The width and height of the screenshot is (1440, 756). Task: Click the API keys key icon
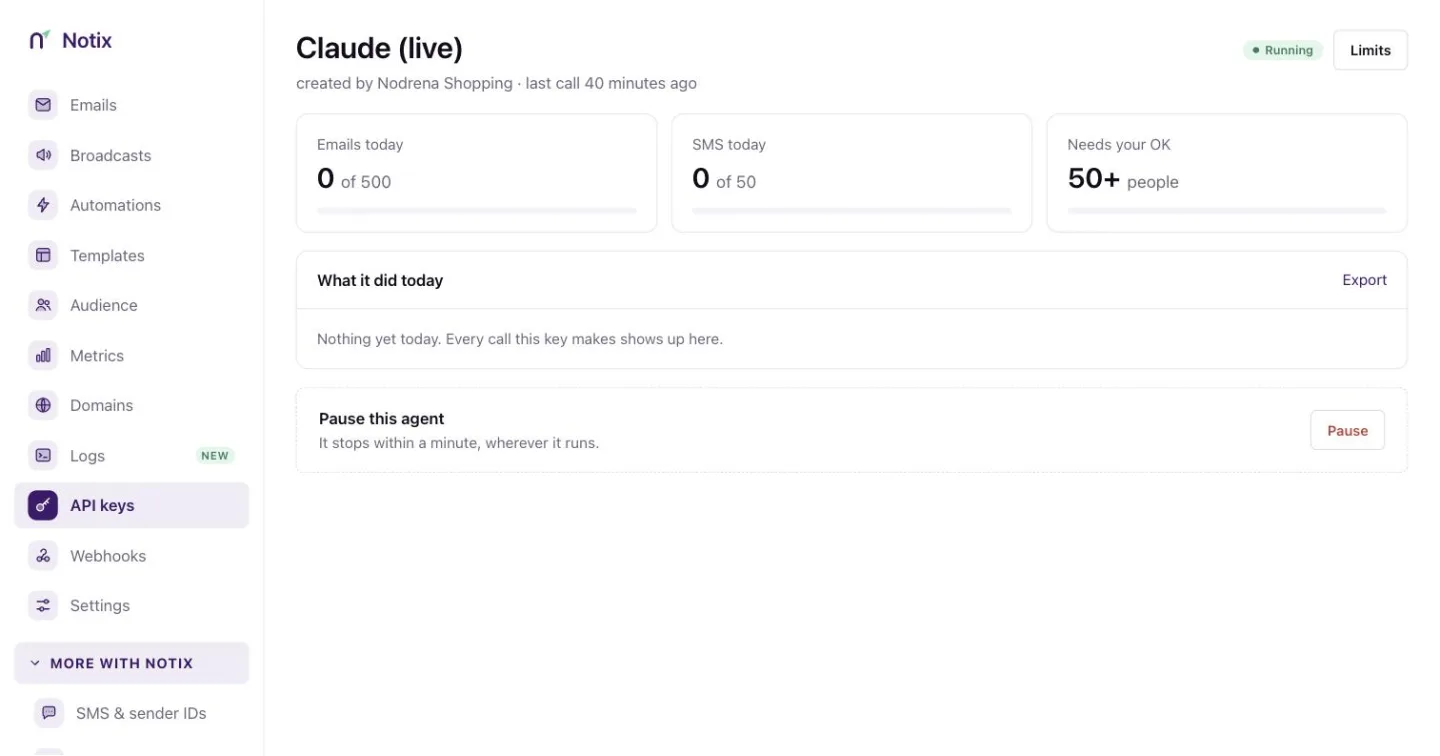click(x=43, y=505)
